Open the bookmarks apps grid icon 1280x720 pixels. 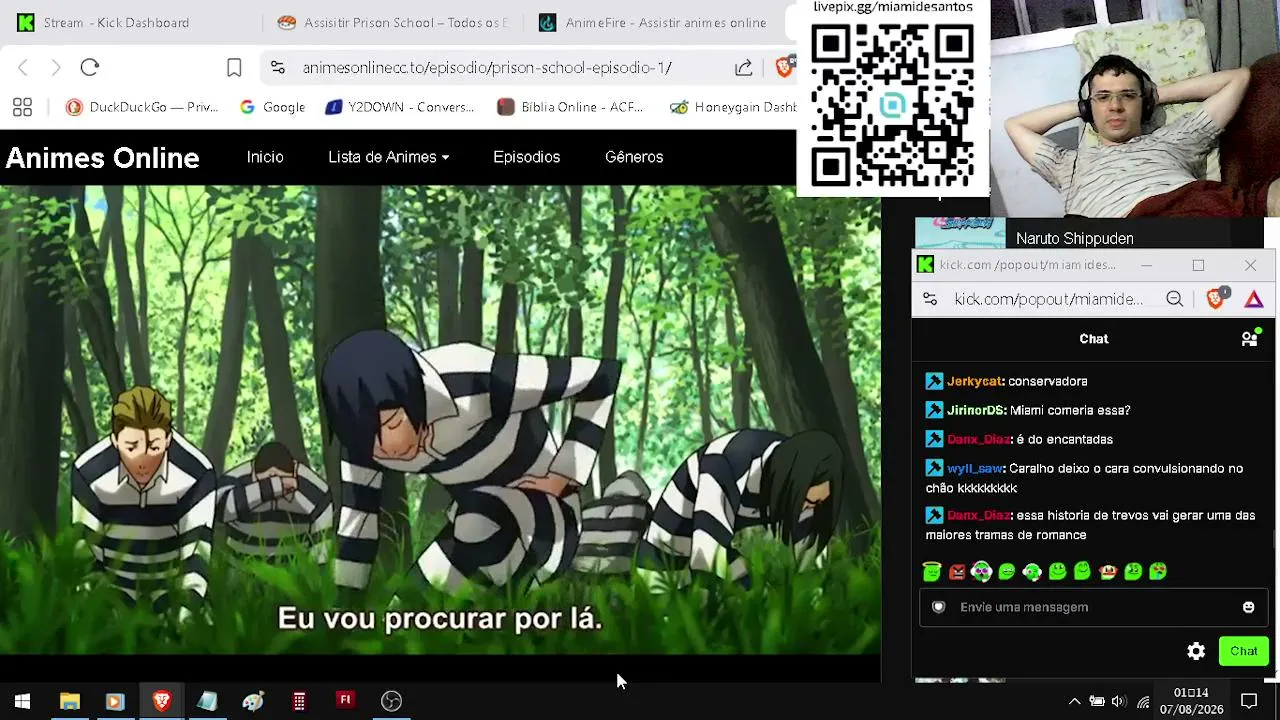22,107
